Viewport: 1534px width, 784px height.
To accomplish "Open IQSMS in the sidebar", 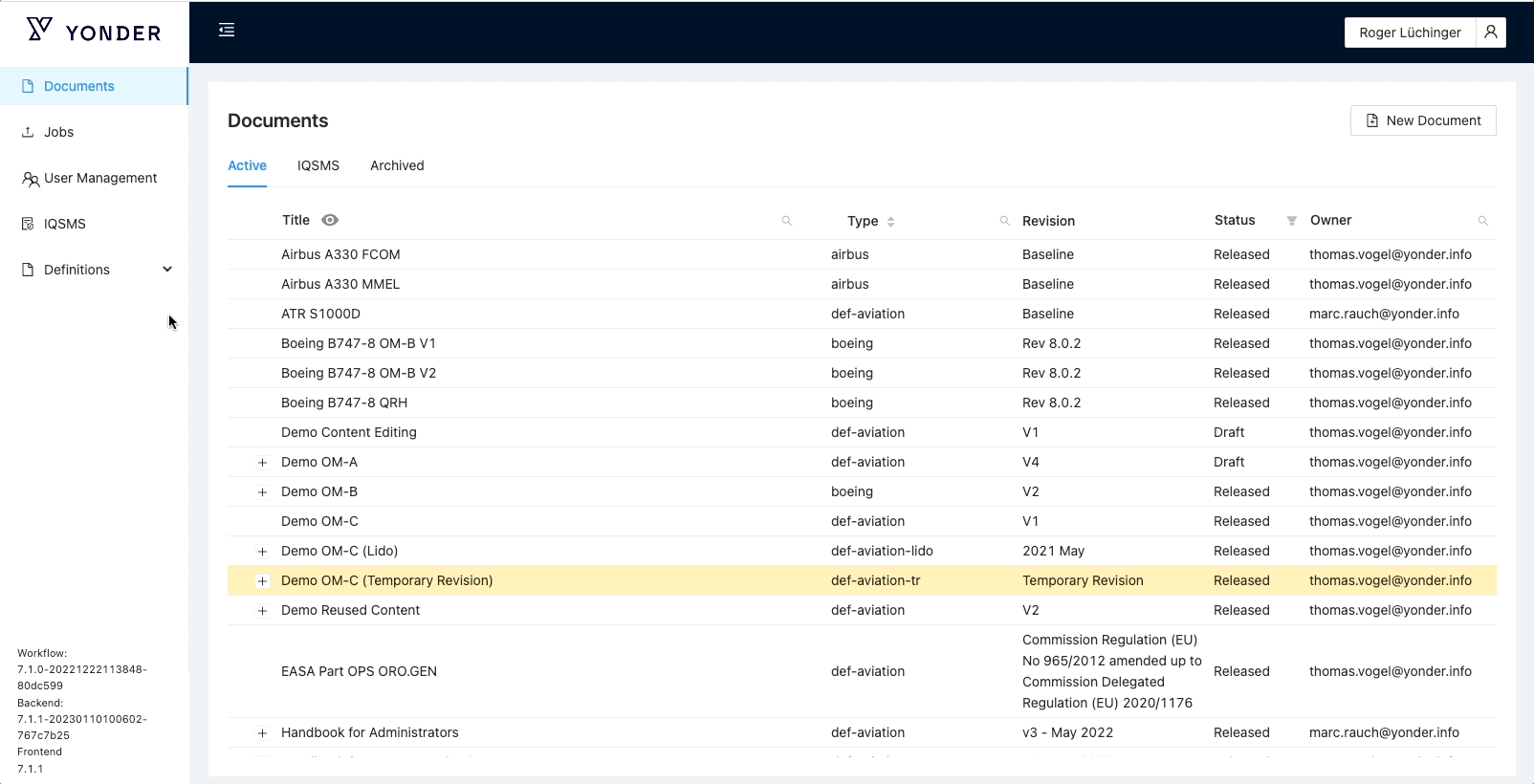I will point(94,224).
